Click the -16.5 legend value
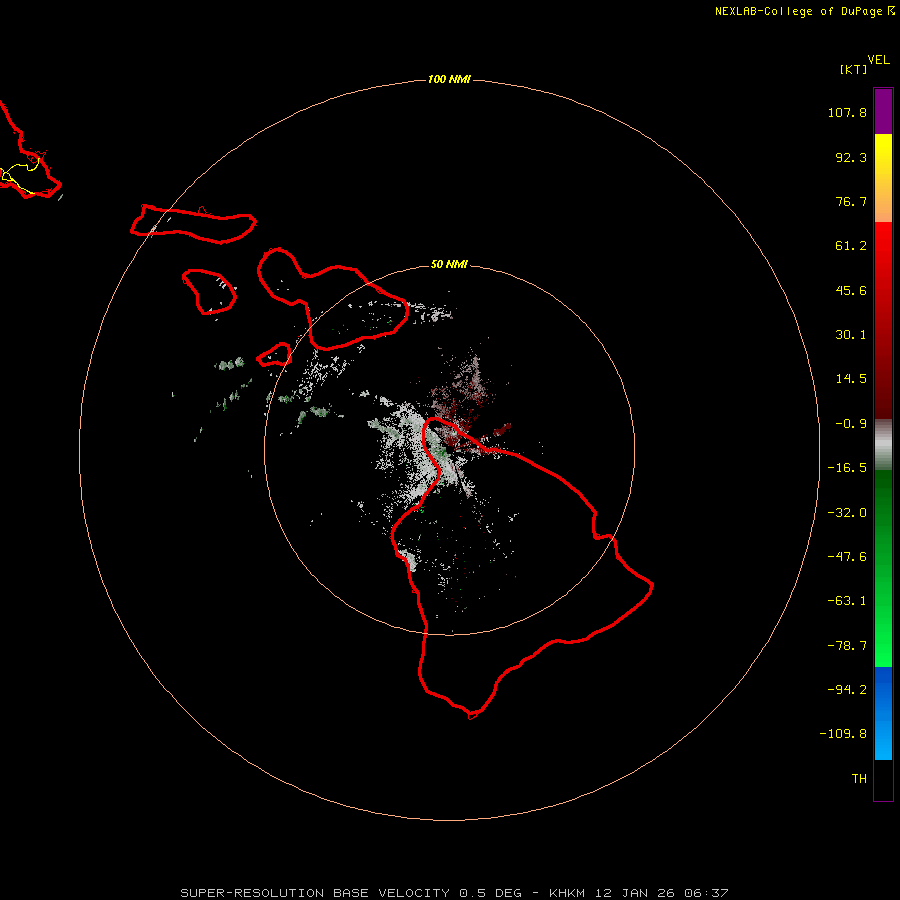The height and width of the screenshot is (900, 900). pyautogui.click(x=847, y=468)
